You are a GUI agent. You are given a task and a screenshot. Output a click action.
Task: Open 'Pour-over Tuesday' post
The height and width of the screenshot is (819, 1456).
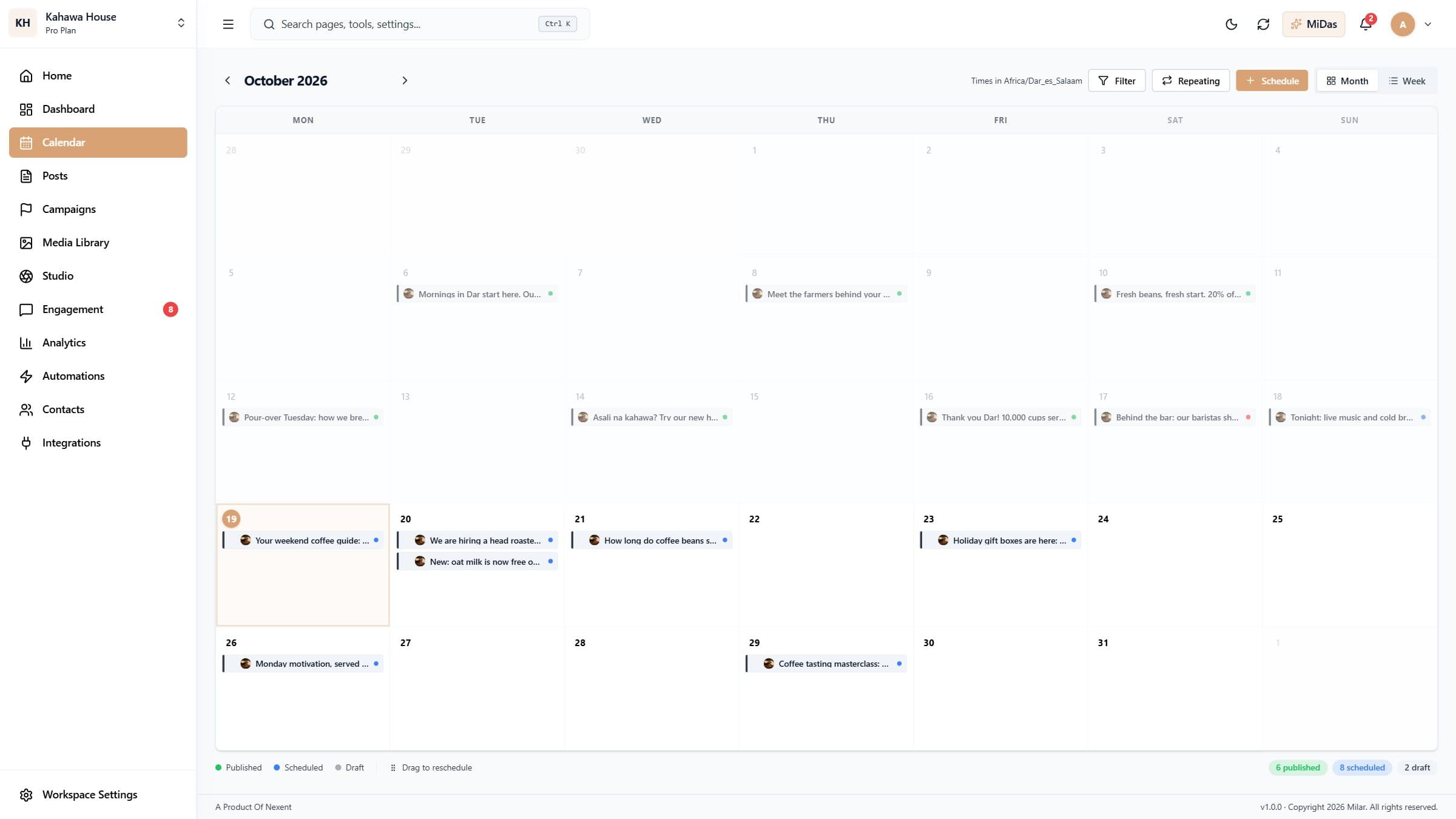pyautogui.click(x=303, y=417)
